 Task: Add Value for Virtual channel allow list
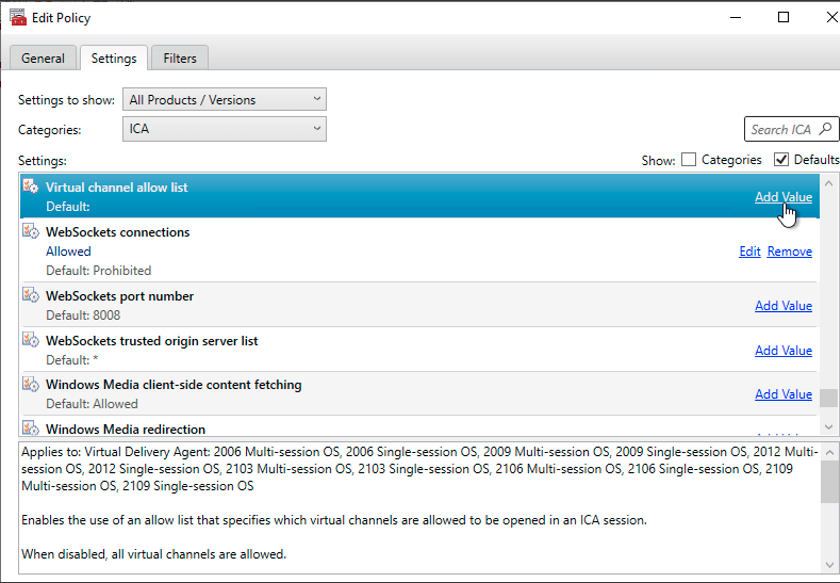tap(783, 197)
